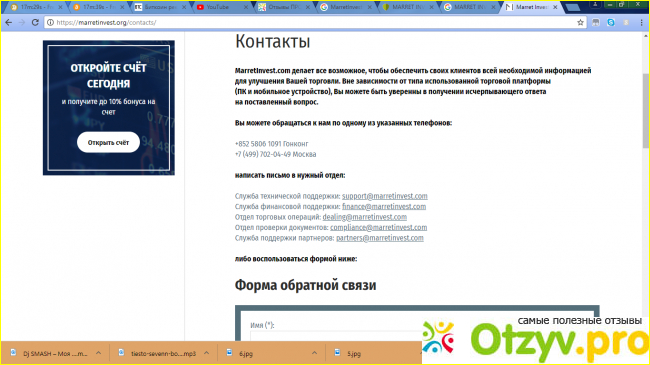
Task: Go forward with the forward arrow
Action: pos(22,22)
